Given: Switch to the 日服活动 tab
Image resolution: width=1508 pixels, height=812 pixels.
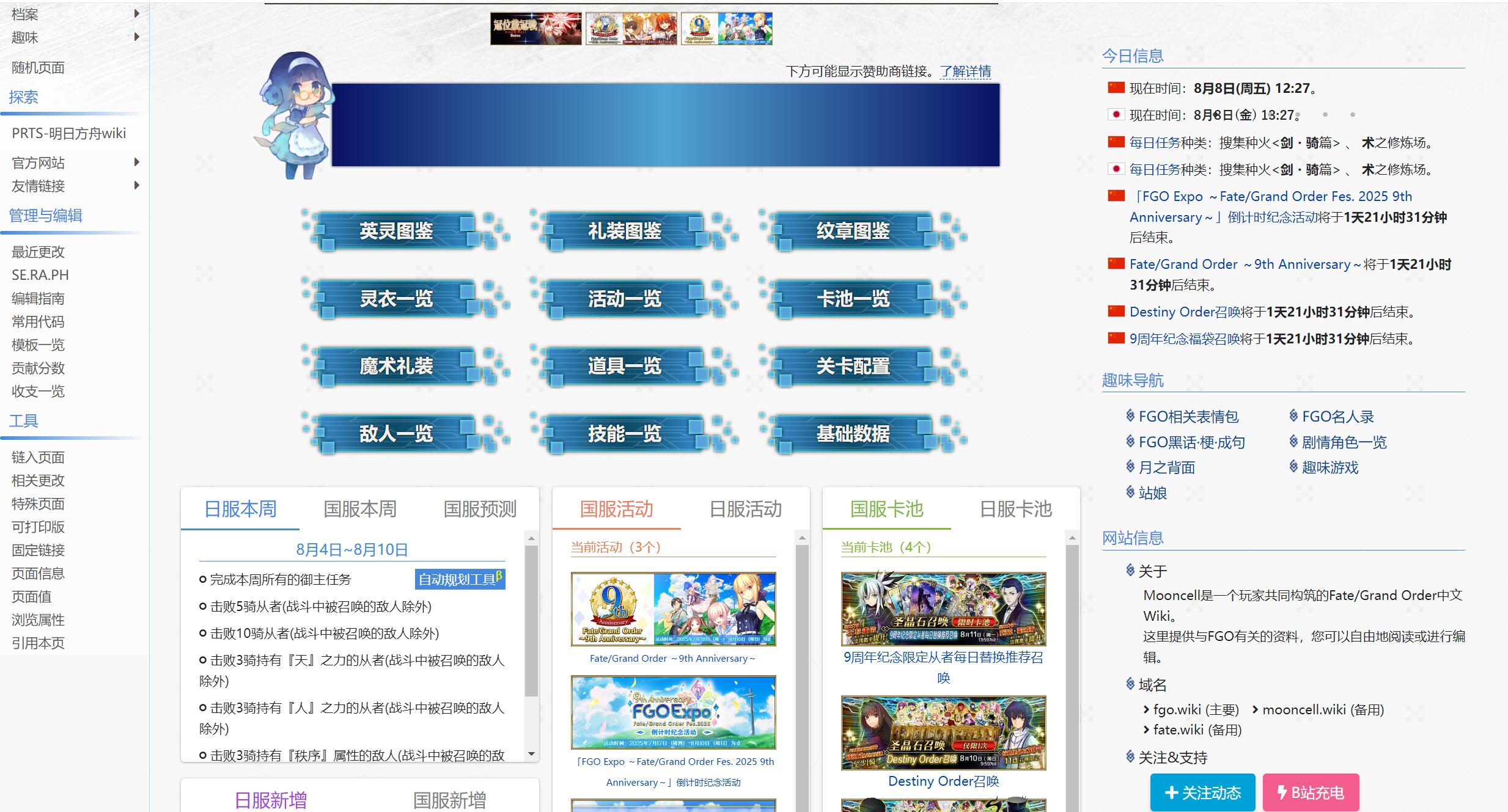Looking at the screenshot, I should click(745, 508).
